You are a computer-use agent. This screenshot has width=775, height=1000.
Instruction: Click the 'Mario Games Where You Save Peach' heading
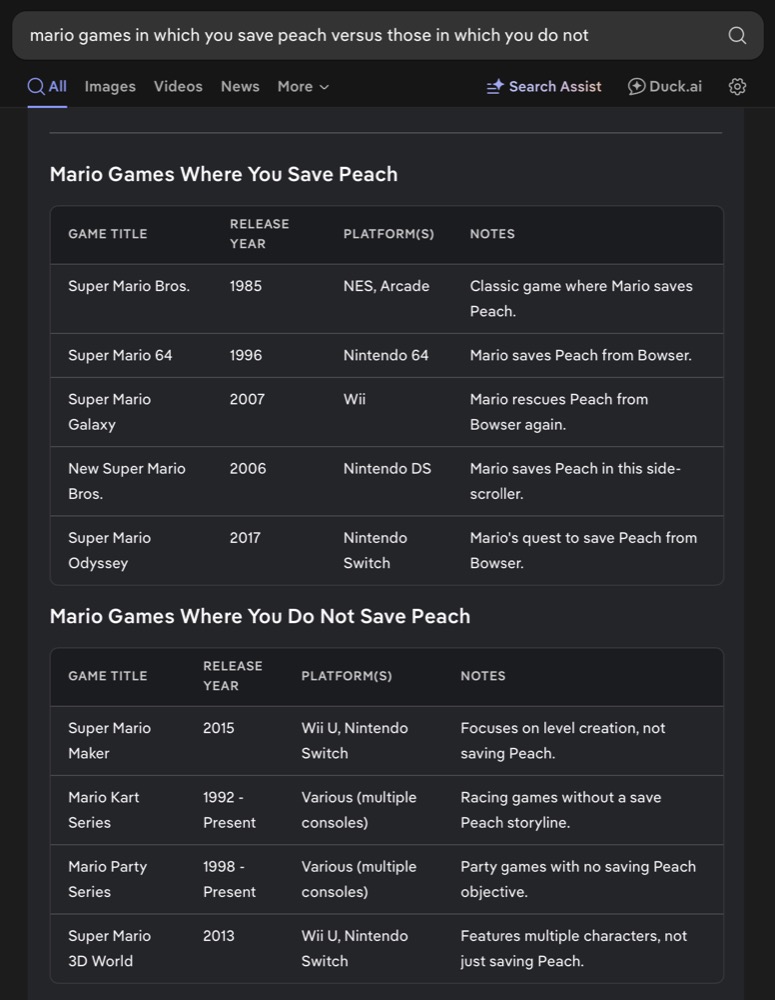[224, 174]
